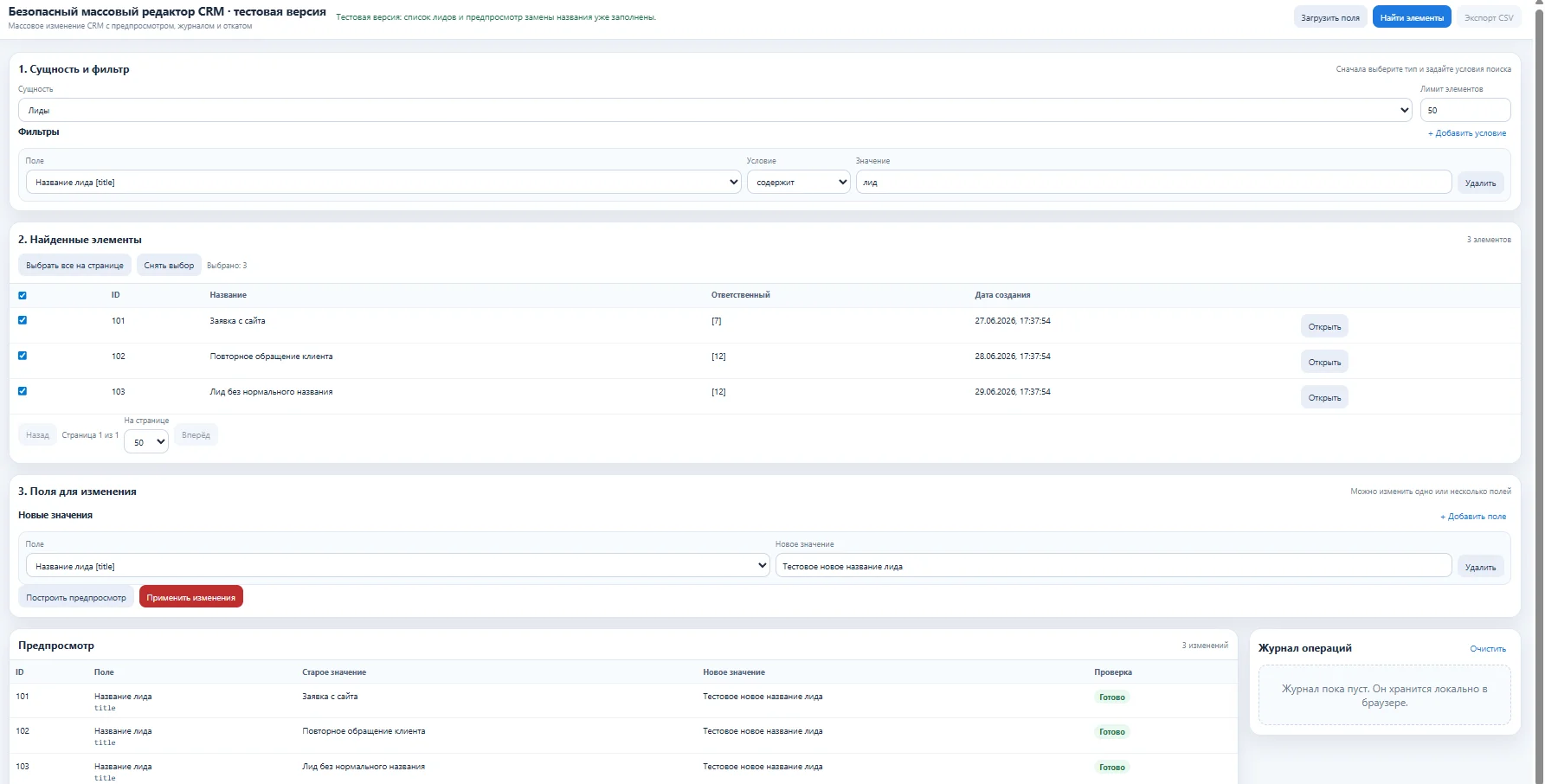The width and height of the screenshot is (1545, 784).
Task: Click the Найти элементы button
Action: pyautogui.click(x=1411, y=17)
